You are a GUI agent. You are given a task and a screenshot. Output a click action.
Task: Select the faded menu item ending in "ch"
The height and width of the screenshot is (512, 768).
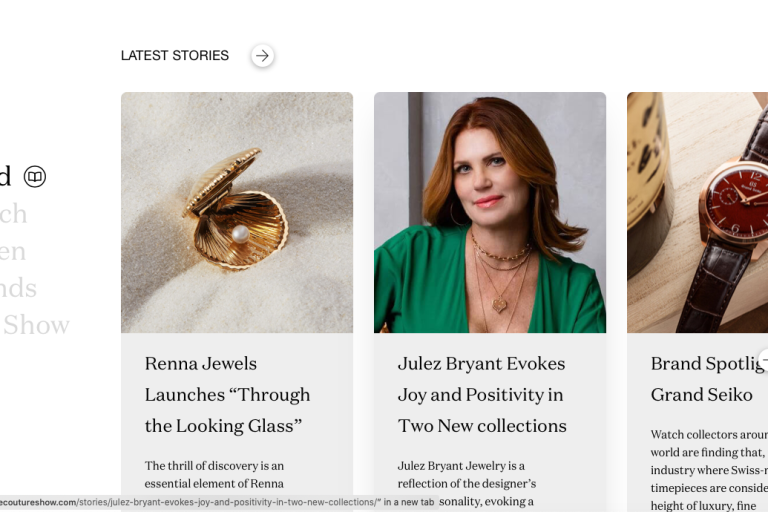pos(14,214)
